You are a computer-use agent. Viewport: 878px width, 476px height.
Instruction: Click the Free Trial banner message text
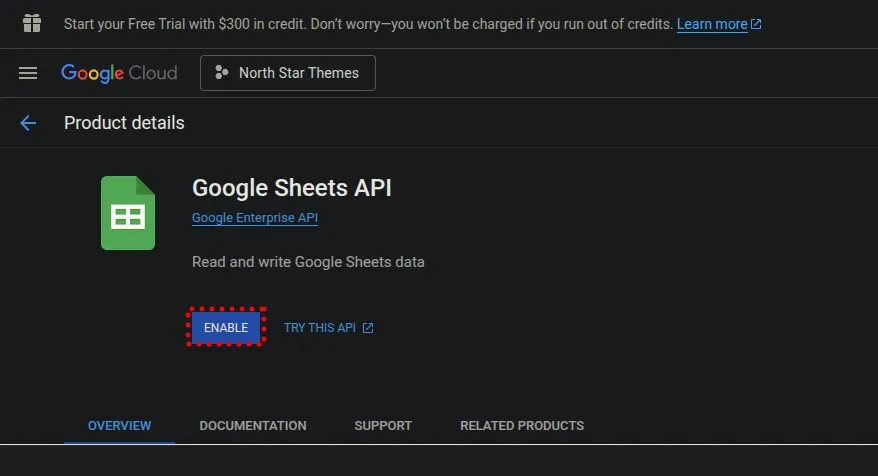coord(368,24)
